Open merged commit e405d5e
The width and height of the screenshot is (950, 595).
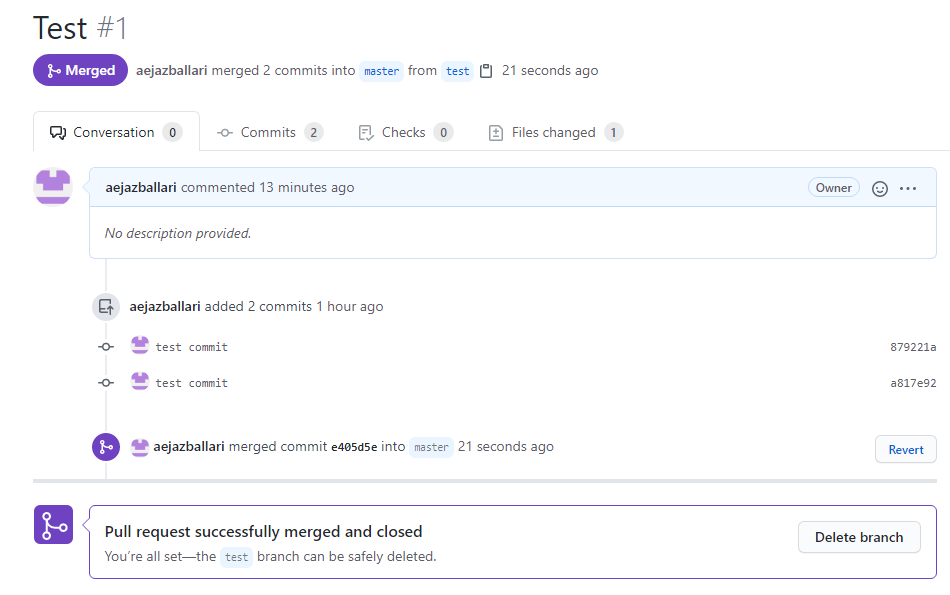(354, 447)
